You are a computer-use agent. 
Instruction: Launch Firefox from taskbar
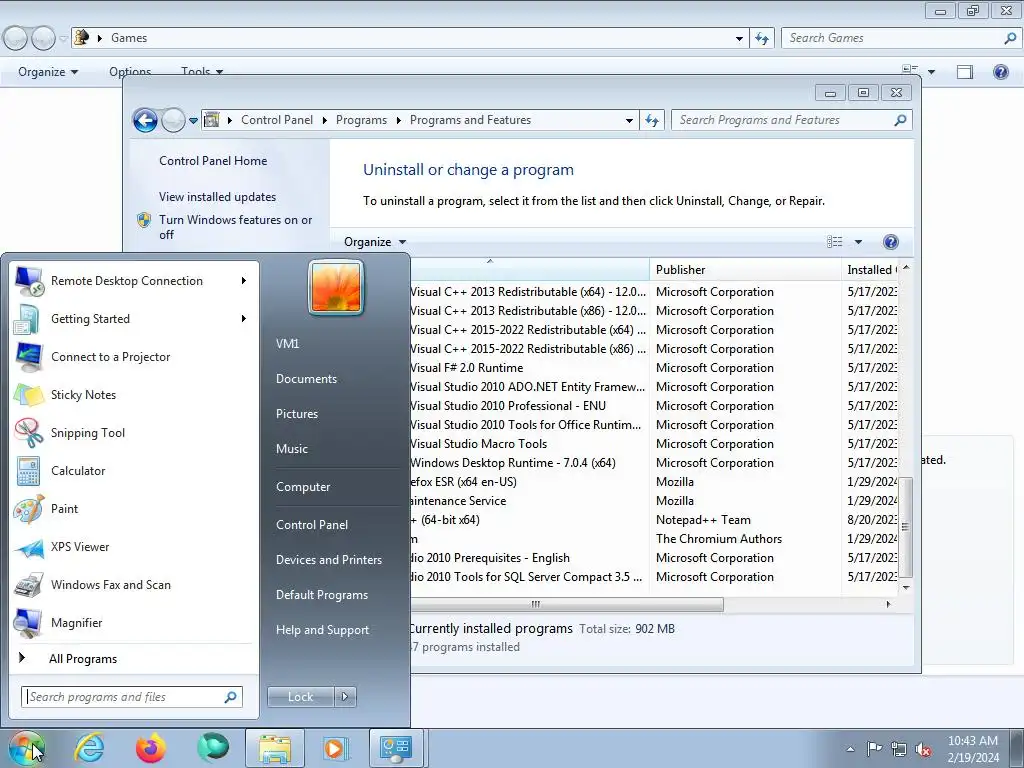(x=151, y=748)
